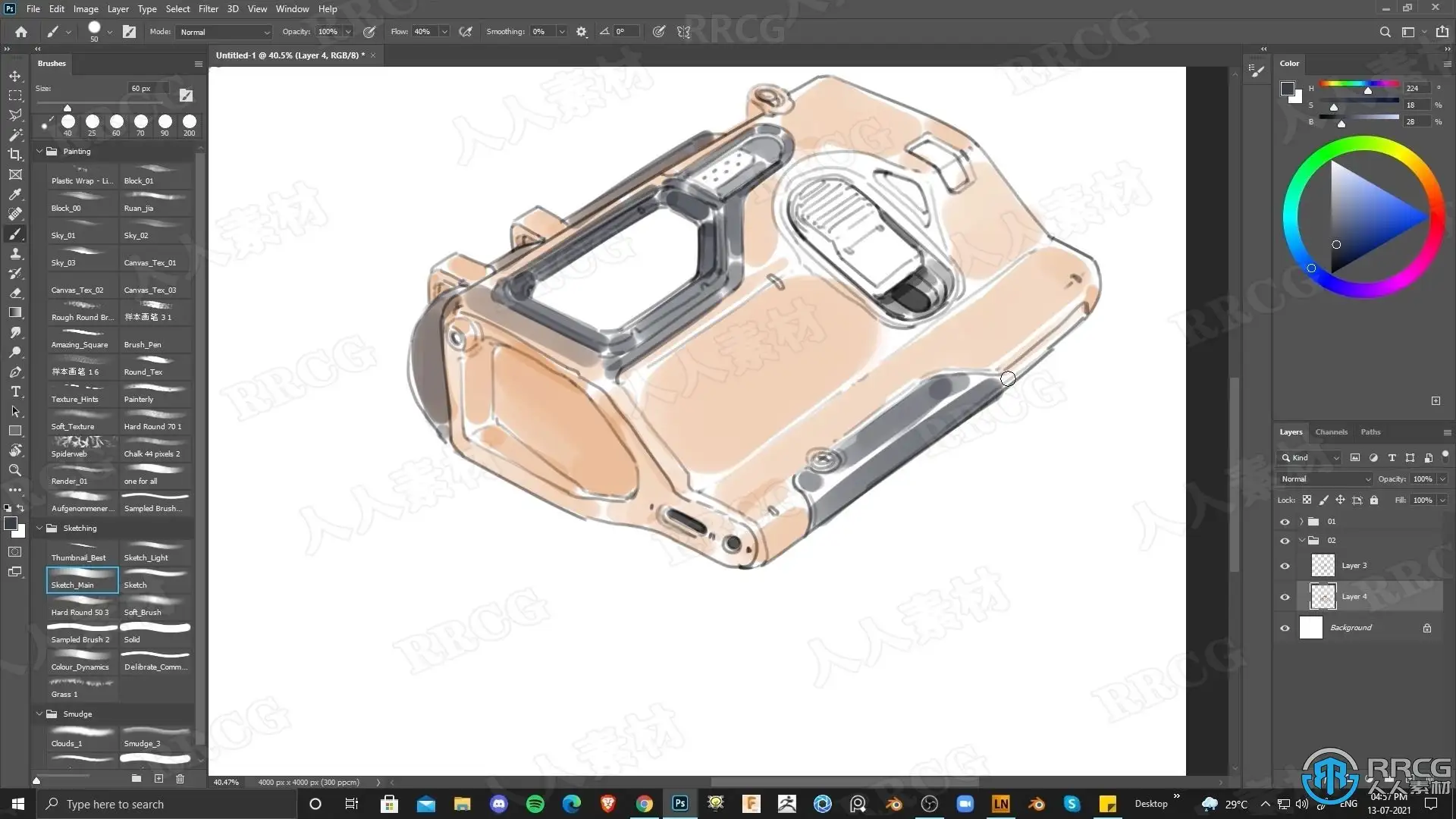The width and height of the screenshot is (1456, 819).
Task: Select the Painterly brush
Action: pos(155,394)
